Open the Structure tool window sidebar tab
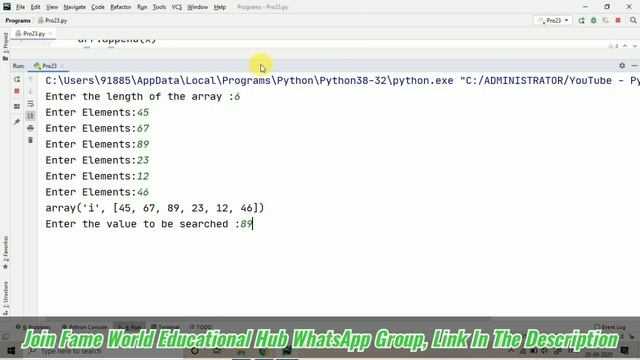The width and height of the screenshot is (640, 360). 5,297
